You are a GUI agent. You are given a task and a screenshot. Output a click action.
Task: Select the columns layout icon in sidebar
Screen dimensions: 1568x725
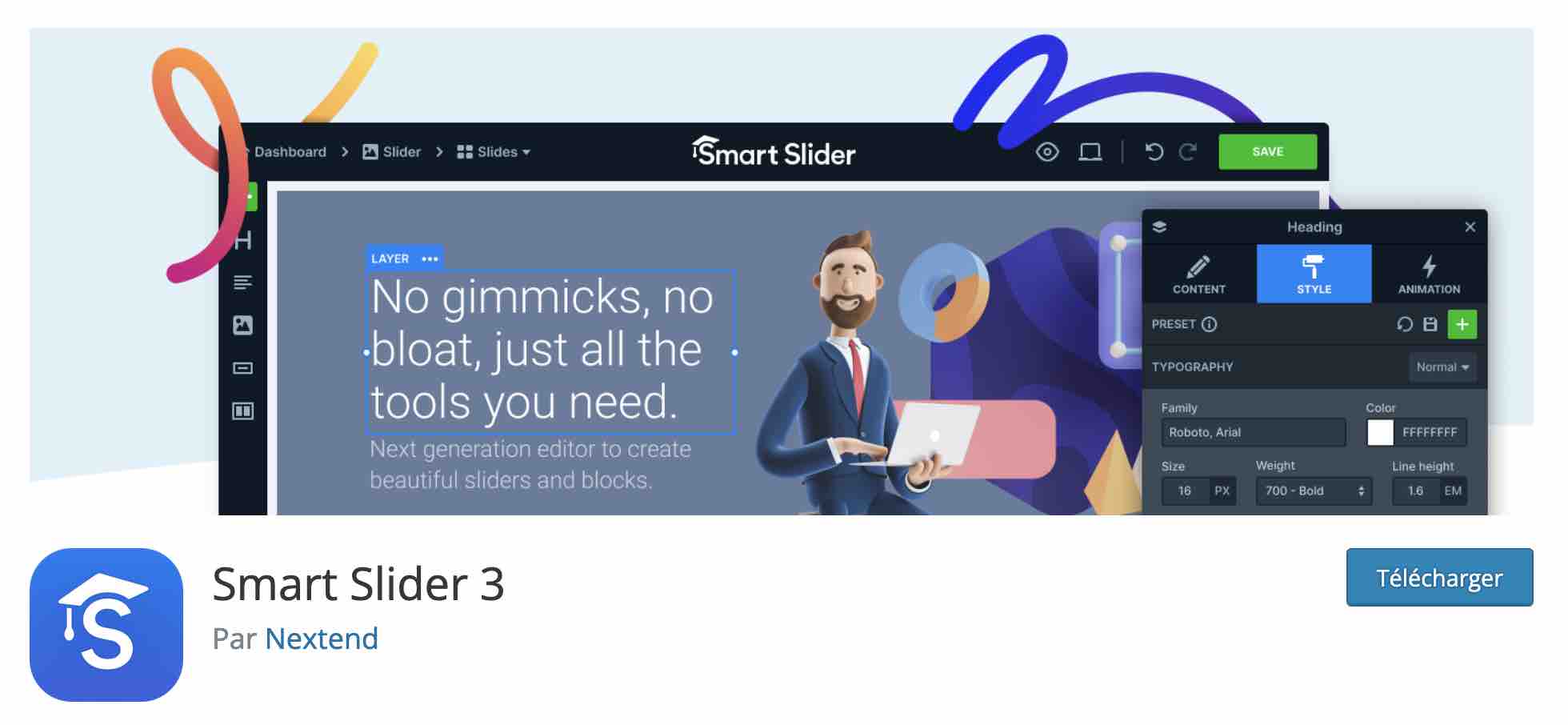(x=243, y=411)
